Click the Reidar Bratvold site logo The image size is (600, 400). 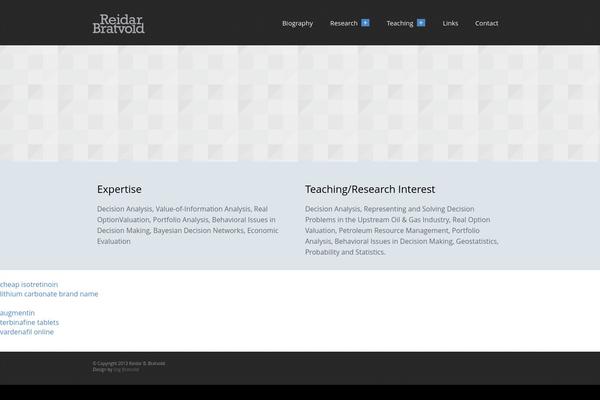pos(118,24)
